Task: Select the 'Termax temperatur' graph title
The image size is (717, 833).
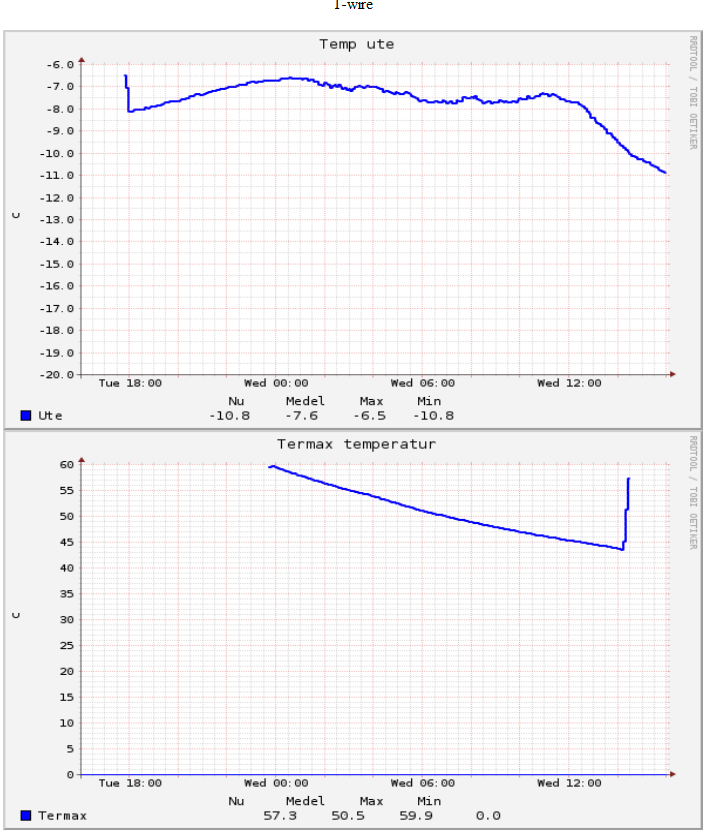Action: point(356,444)
